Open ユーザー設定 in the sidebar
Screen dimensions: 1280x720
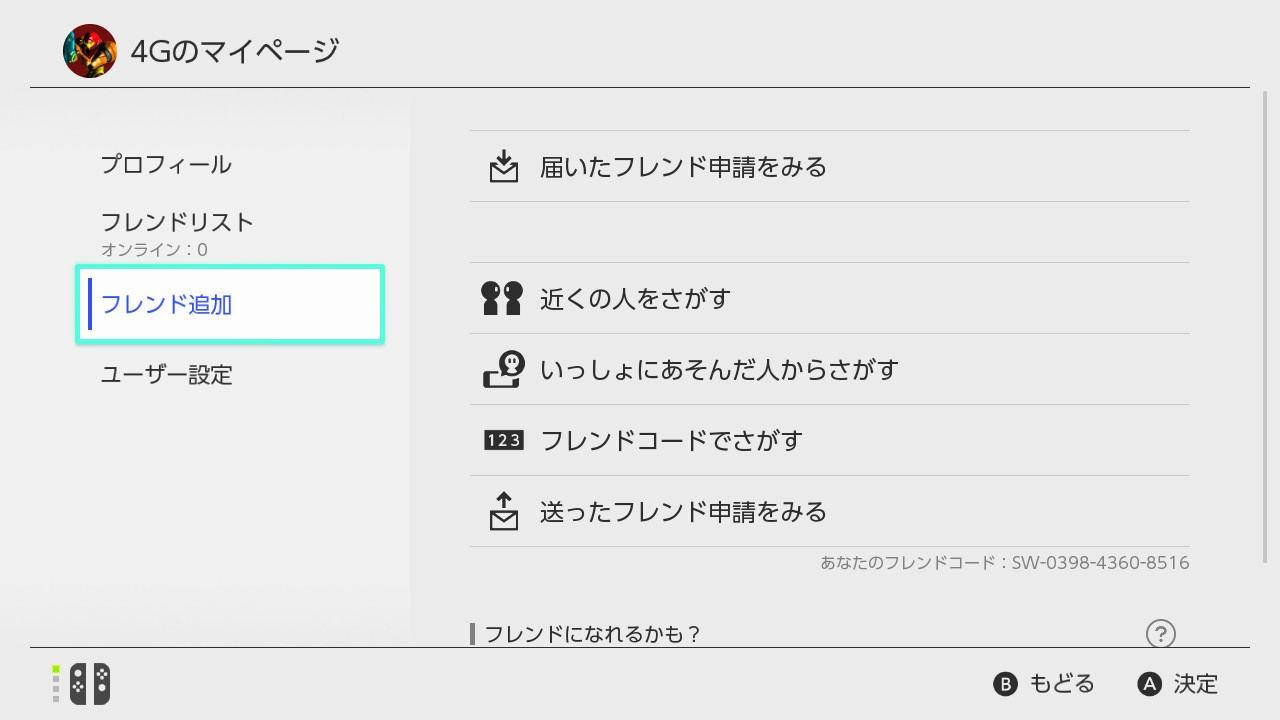(x=166, y=375)
